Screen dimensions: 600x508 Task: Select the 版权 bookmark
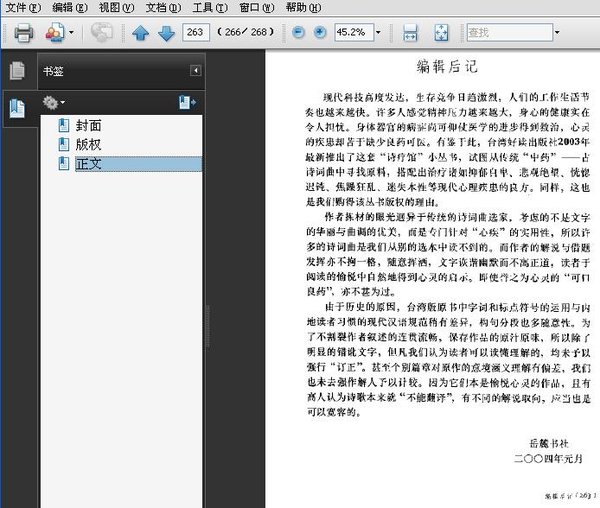click(88, 145)
